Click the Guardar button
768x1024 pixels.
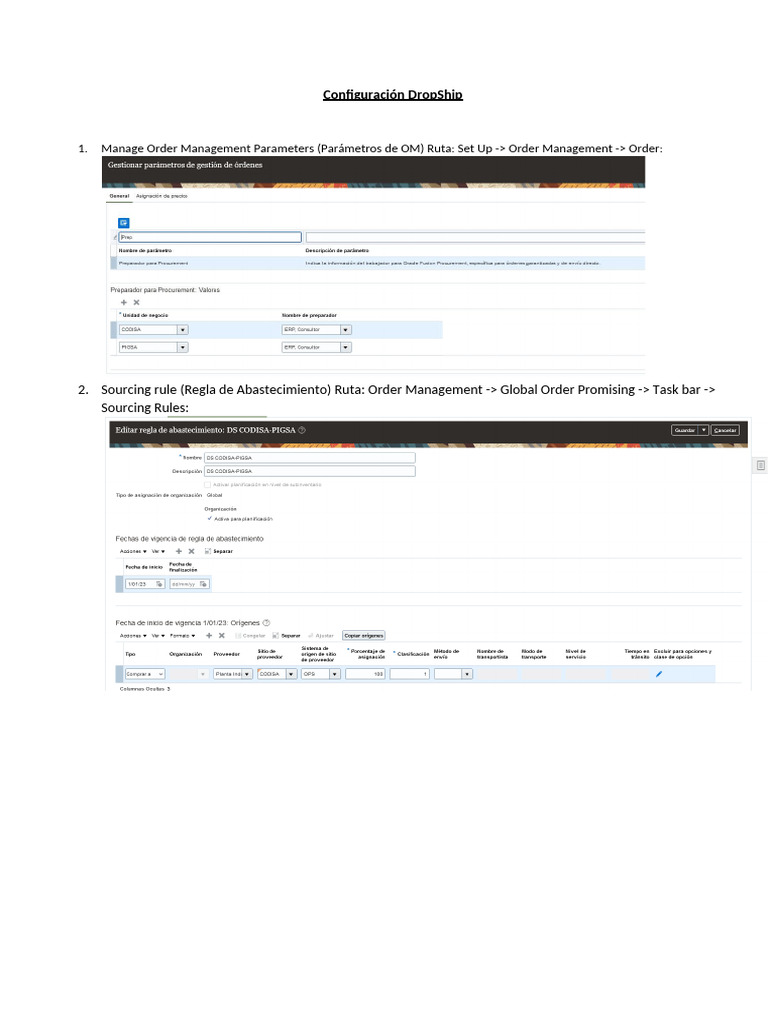[x=685, y=430]
